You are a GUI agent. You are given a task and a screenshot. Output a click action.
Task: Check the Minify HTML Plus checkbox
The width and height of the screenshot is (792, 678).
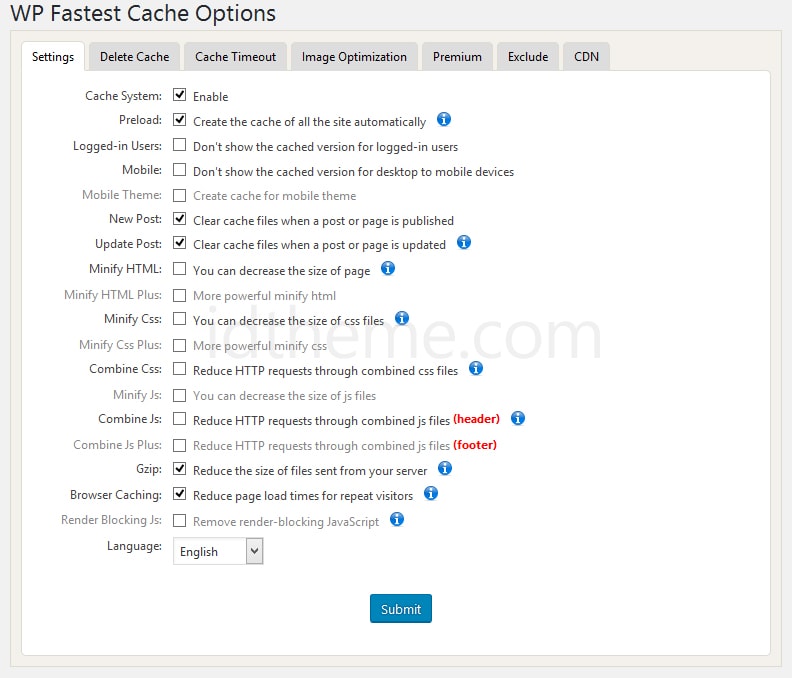(179, 295)
